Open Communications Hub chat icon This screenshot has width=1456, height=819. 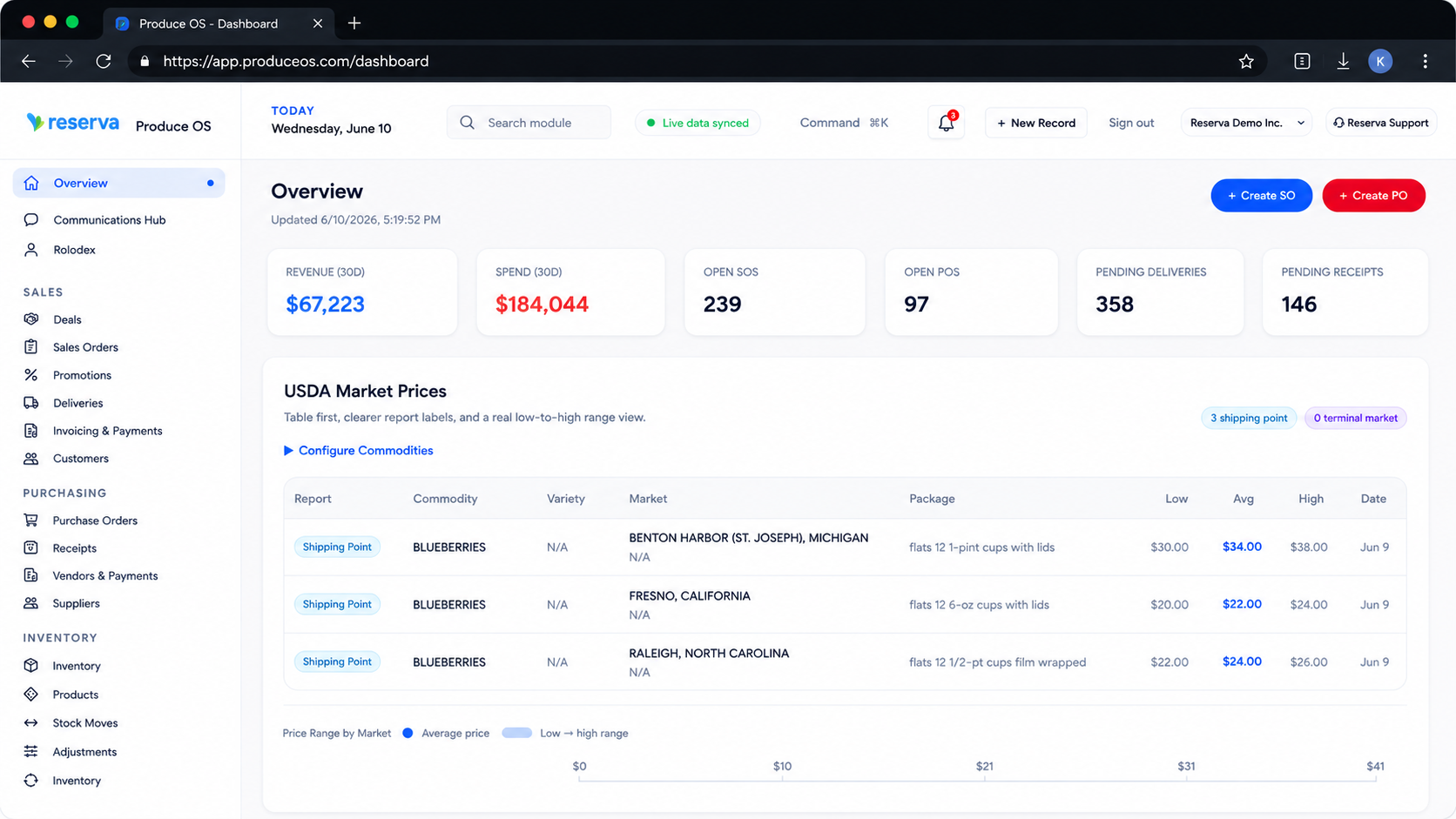(31, 219)
